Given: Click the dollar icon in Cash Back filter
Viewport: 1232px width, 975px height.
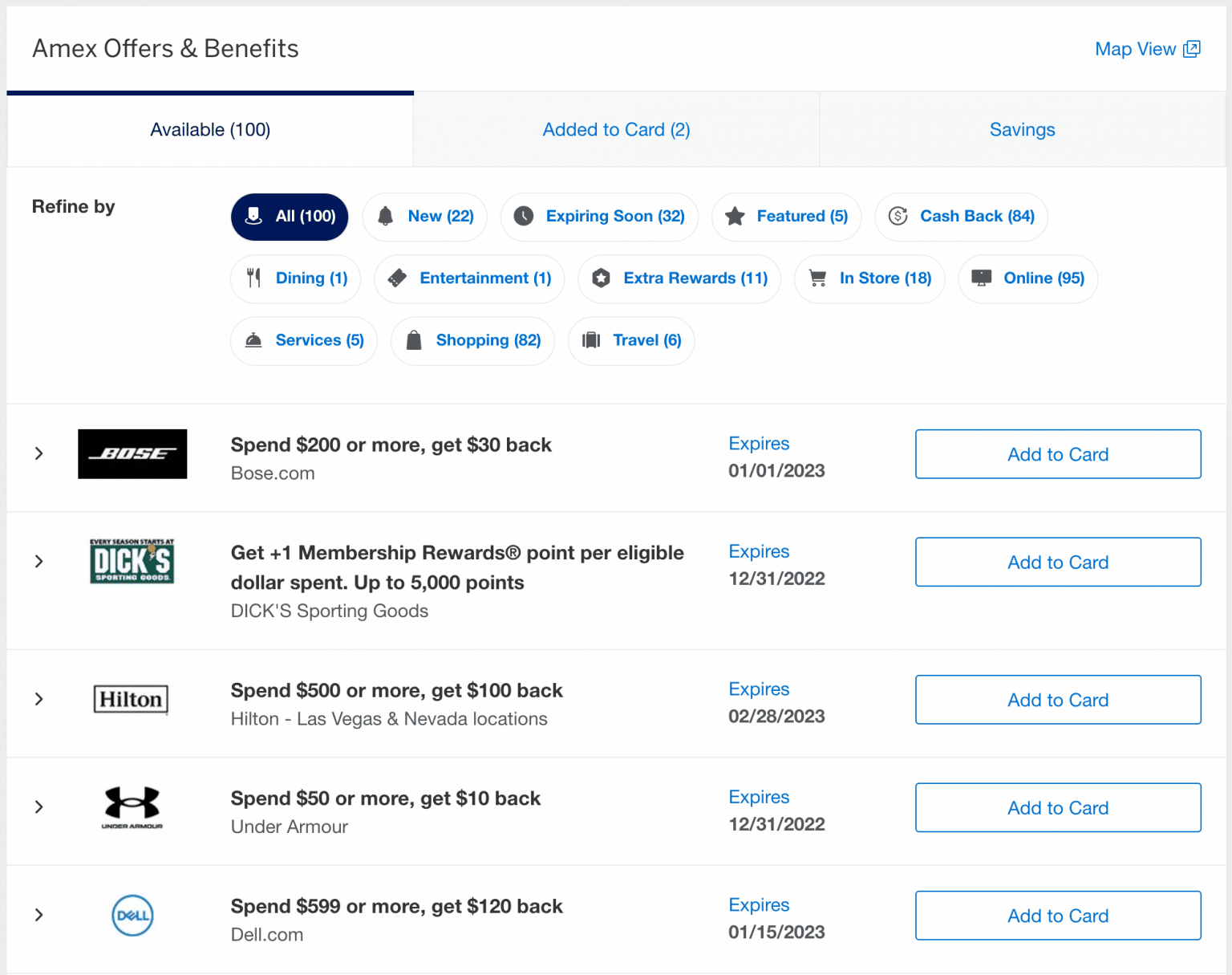Looking at the screenshot, I should tap(898, 217).
